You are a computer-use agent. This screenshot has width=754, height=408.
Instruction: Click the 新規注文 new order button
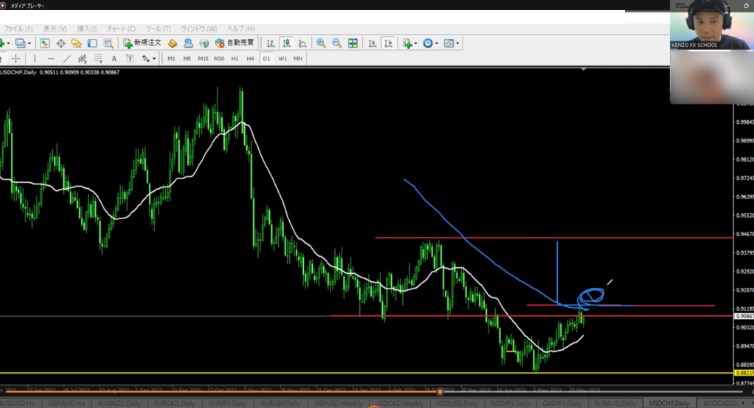[142, 43]
